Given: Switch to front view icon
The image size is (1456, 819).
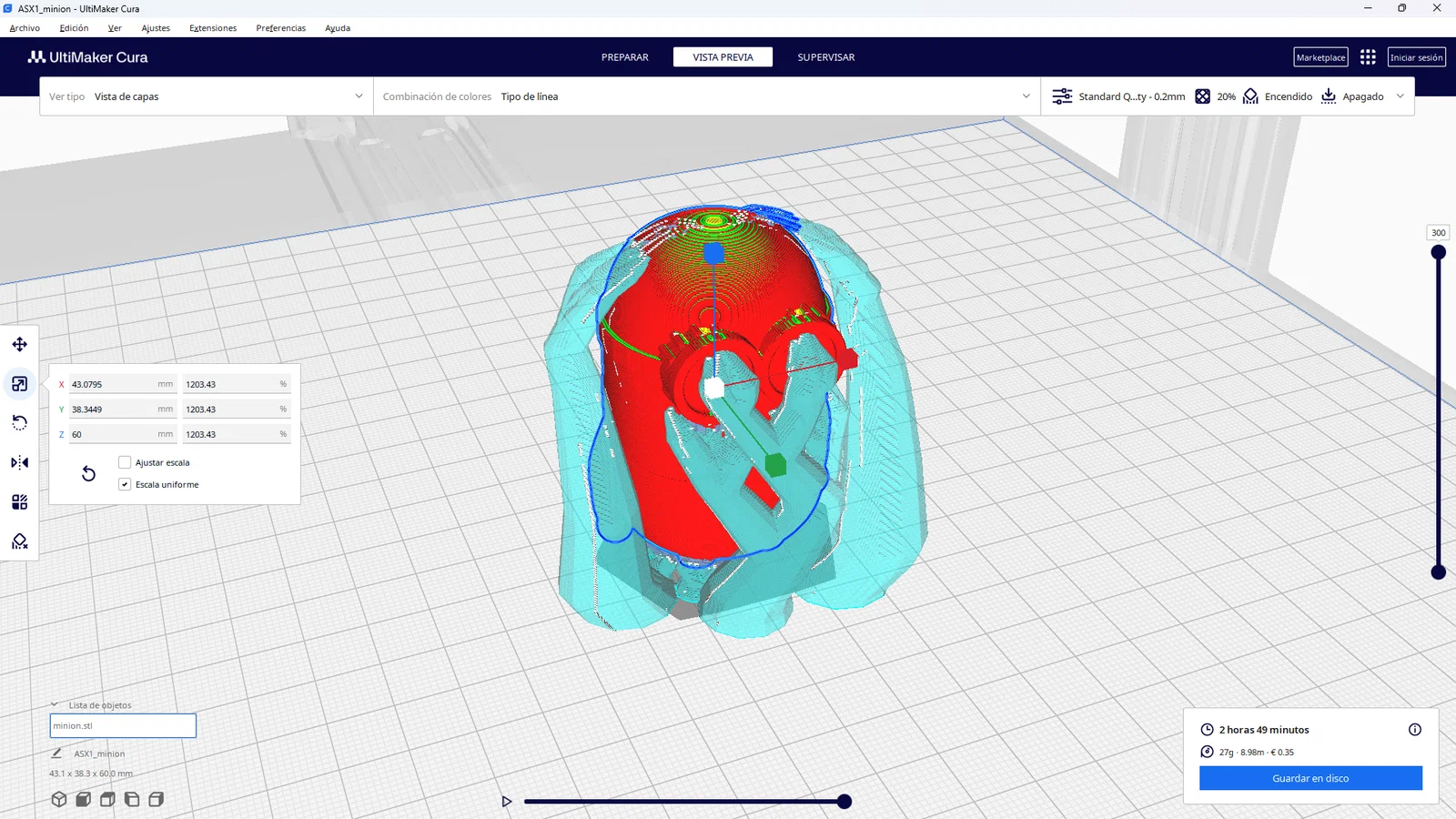Looking at the screenshot, I should pos(83,799).
